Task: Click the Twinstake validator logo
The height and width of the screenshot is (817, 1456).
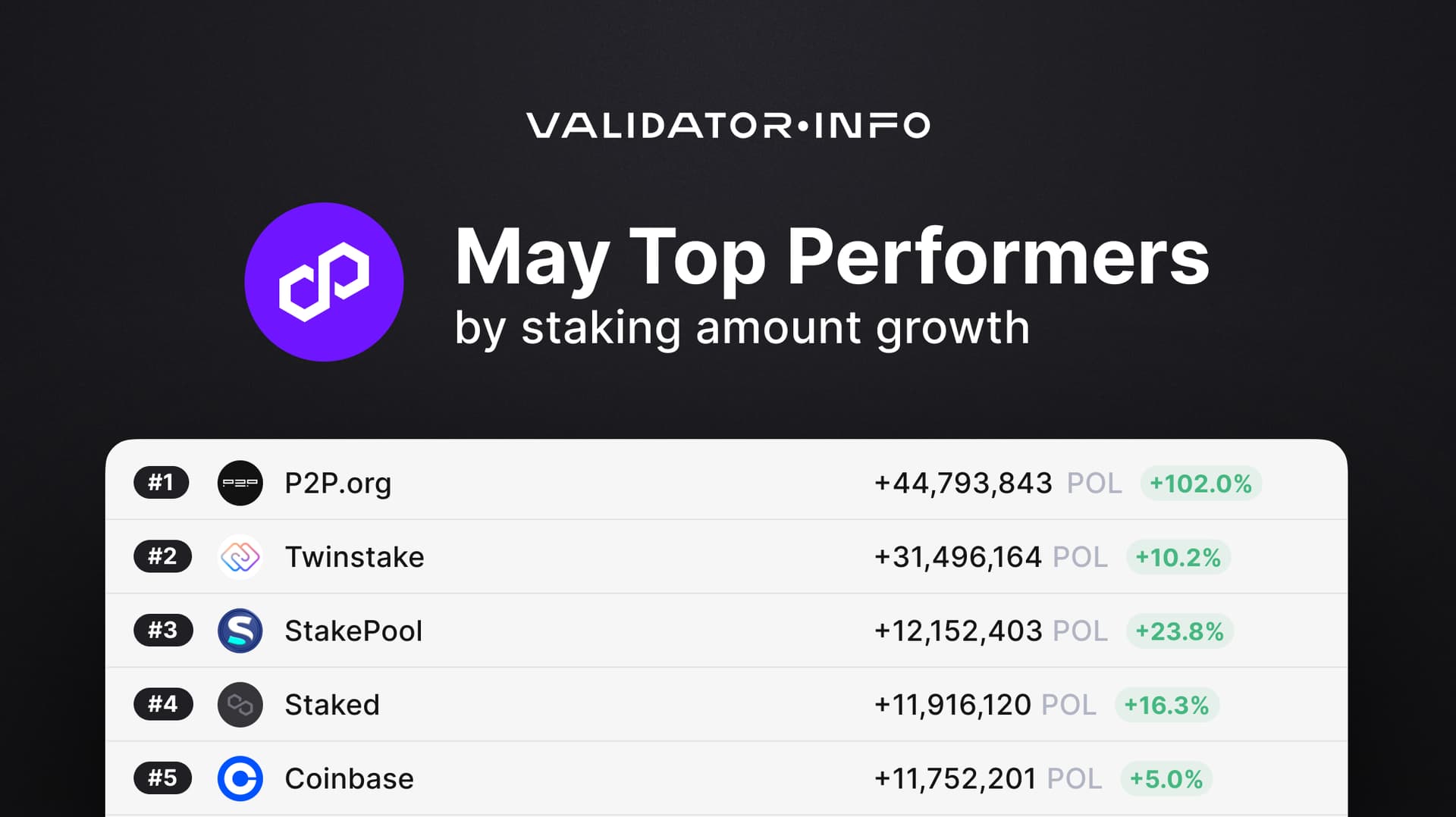Action: click(240, 557)
